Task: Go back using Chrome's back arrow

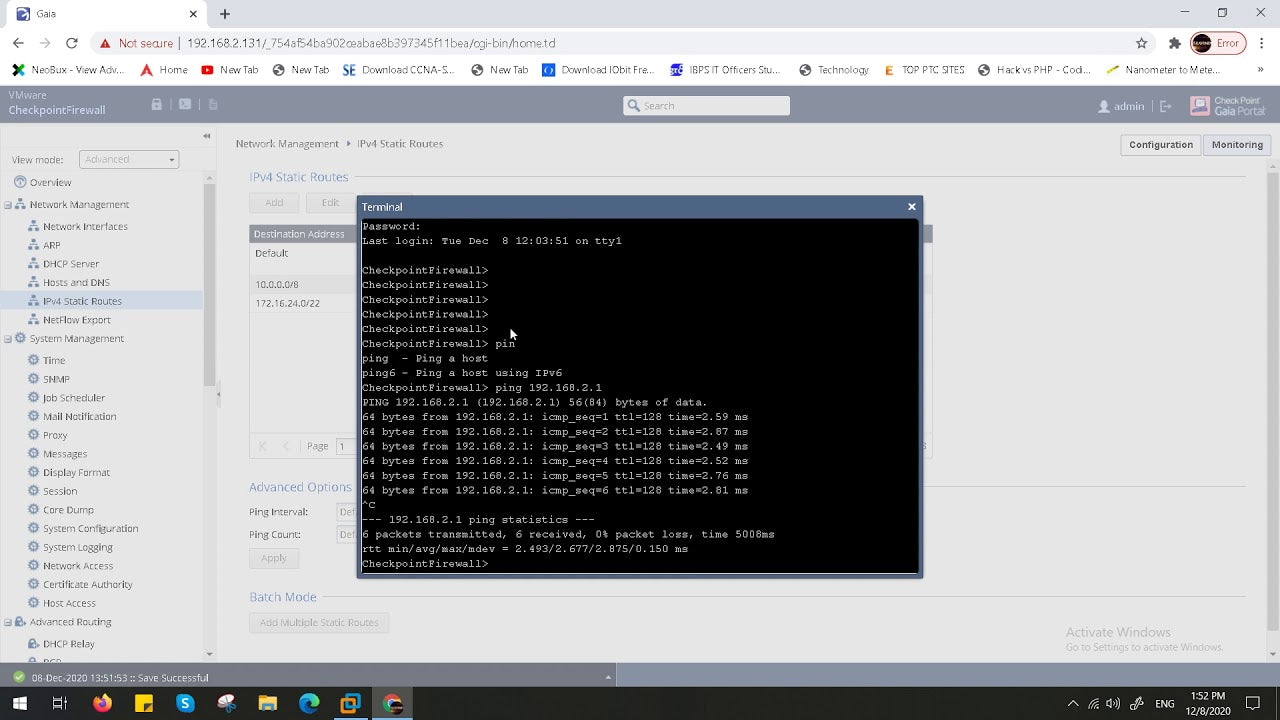Action: pos(18,43)
